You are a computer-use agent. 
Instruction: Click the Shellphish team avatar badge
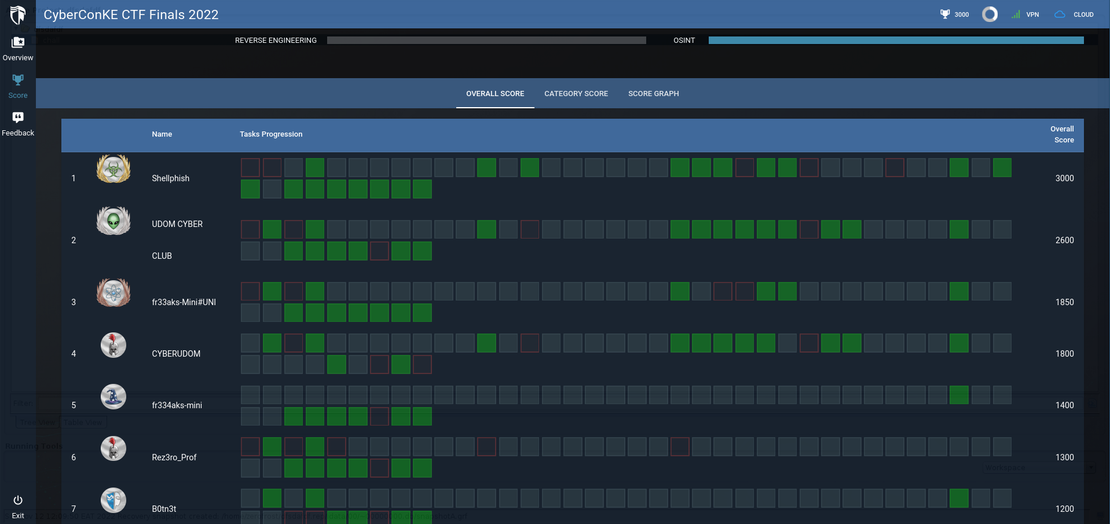(113, 169)
